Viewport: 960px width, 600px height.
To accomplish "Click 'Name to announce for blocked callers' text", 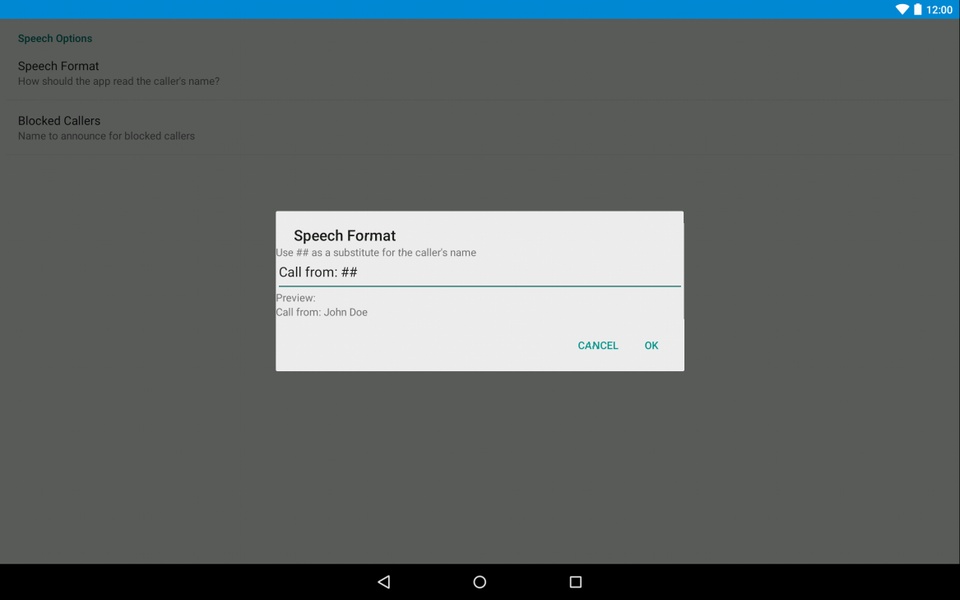I will [107, 136].
